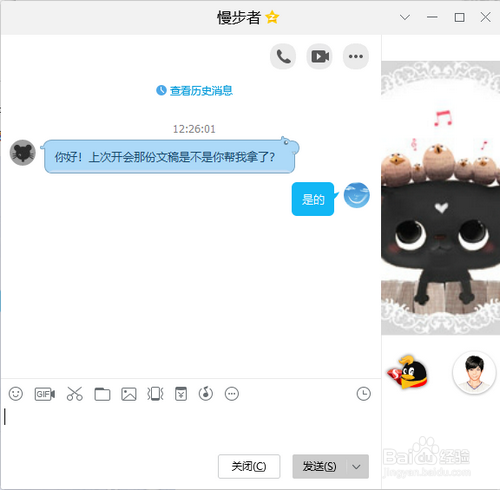Open more options with the three-dots button

[x=356, y=56]
